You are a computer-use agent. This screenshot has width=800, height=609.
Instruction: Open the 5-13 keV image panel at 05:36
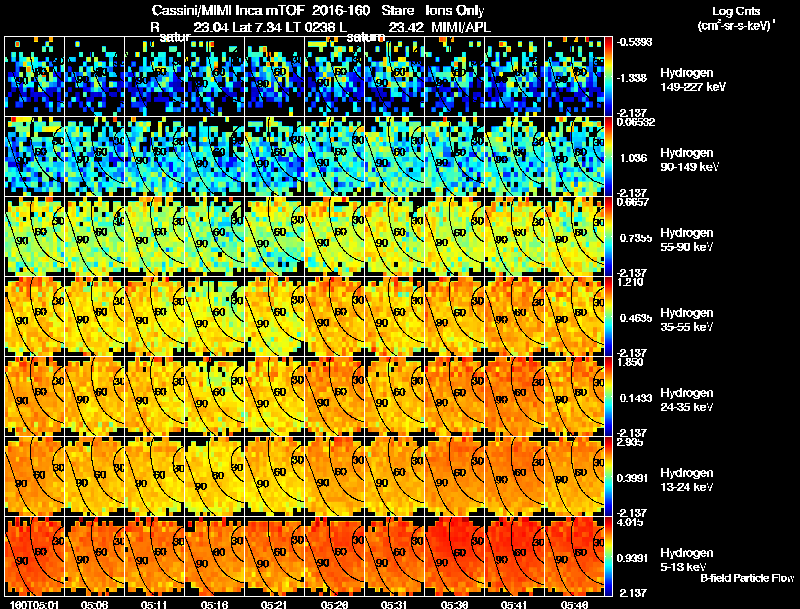pos(455,556)
